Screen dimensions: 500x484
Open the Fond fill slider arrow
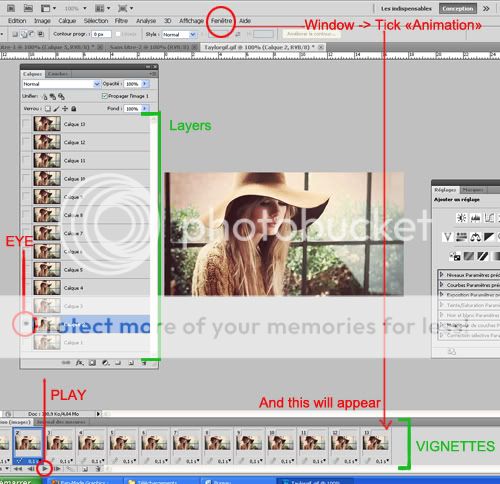point(145,109)
